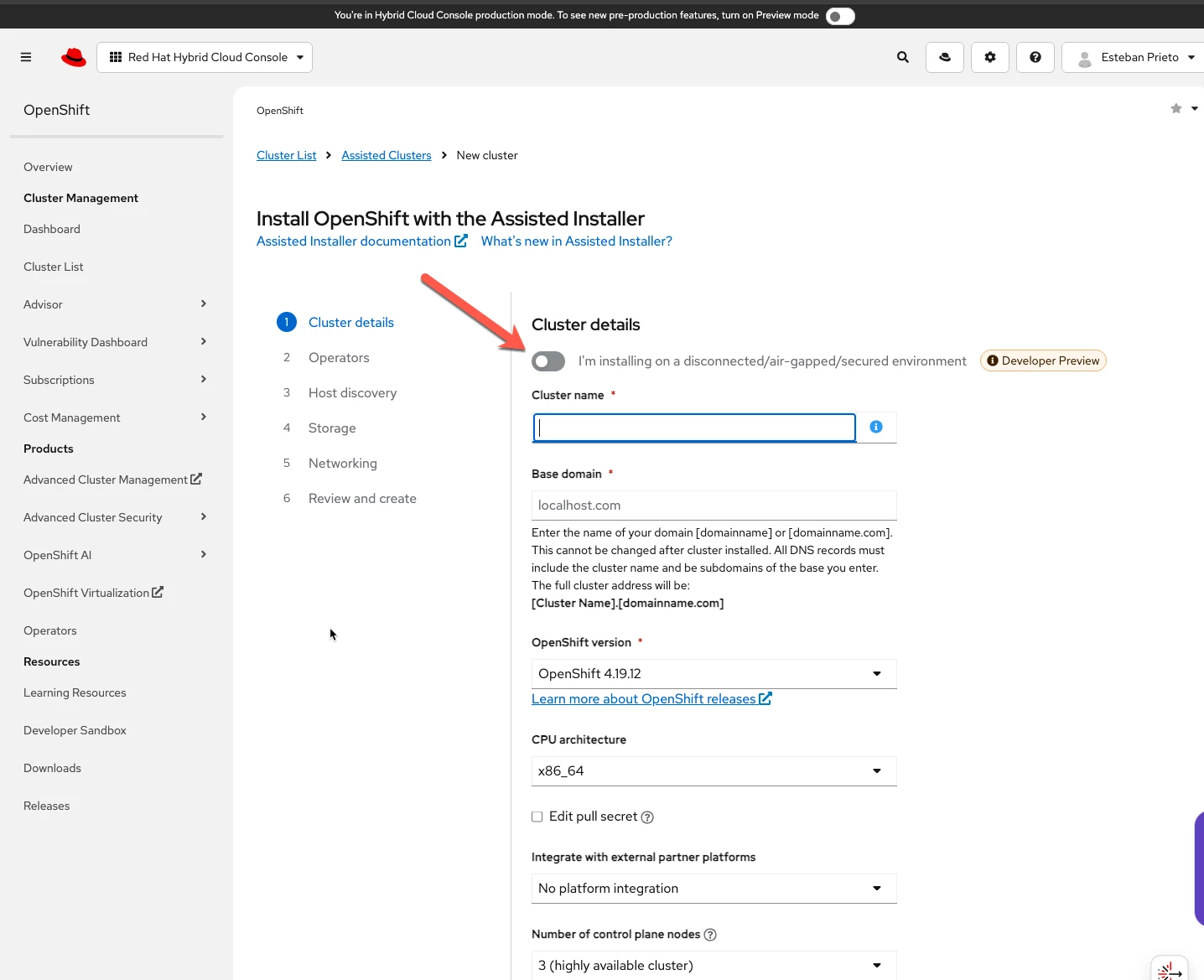The height and width of the screenshot is (980, 1204).
Task: Open Dashboard in sidebar
Action: click(52, 229)
